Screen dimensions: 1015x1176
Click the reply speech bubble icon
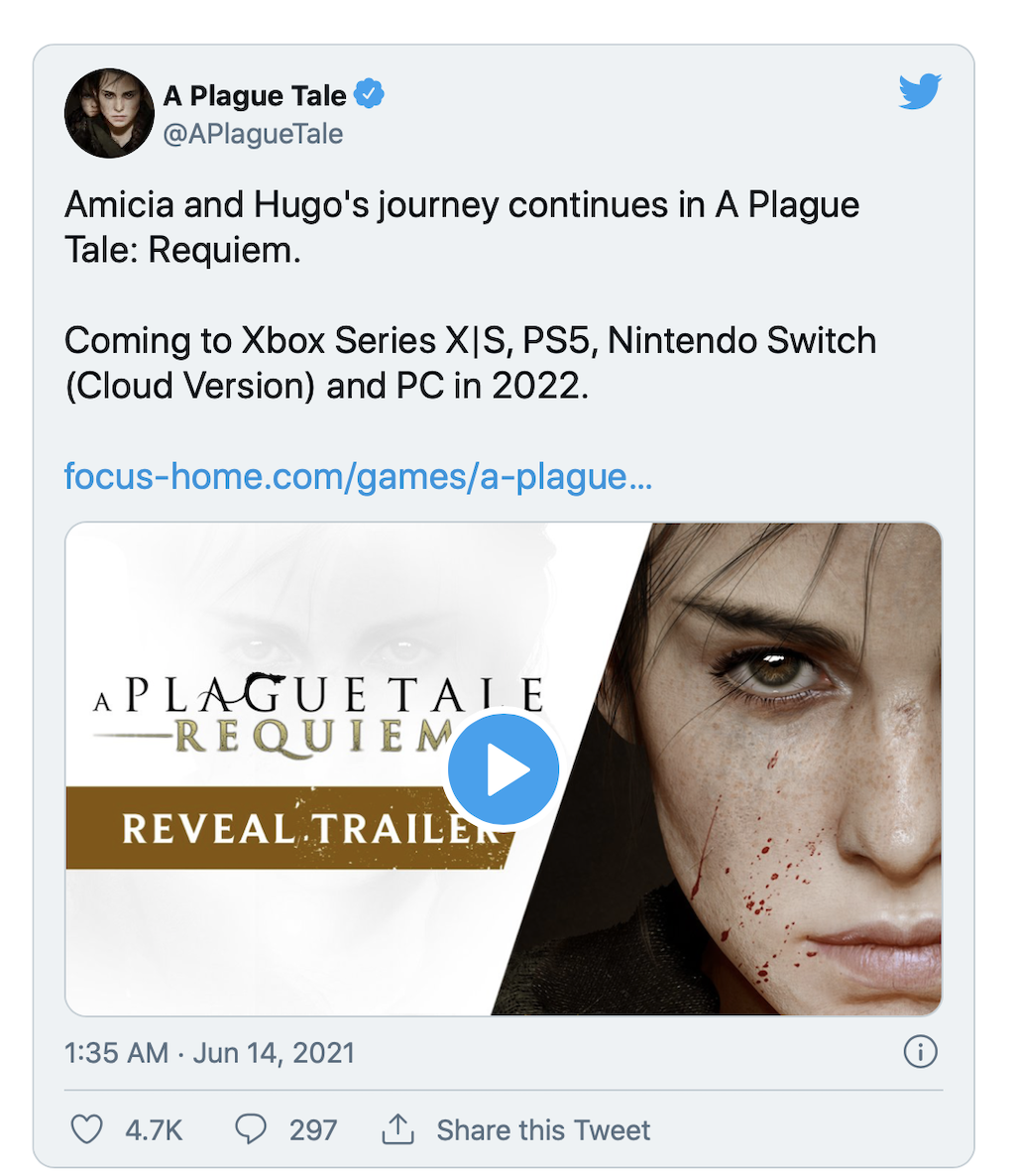coord(251,1128)
